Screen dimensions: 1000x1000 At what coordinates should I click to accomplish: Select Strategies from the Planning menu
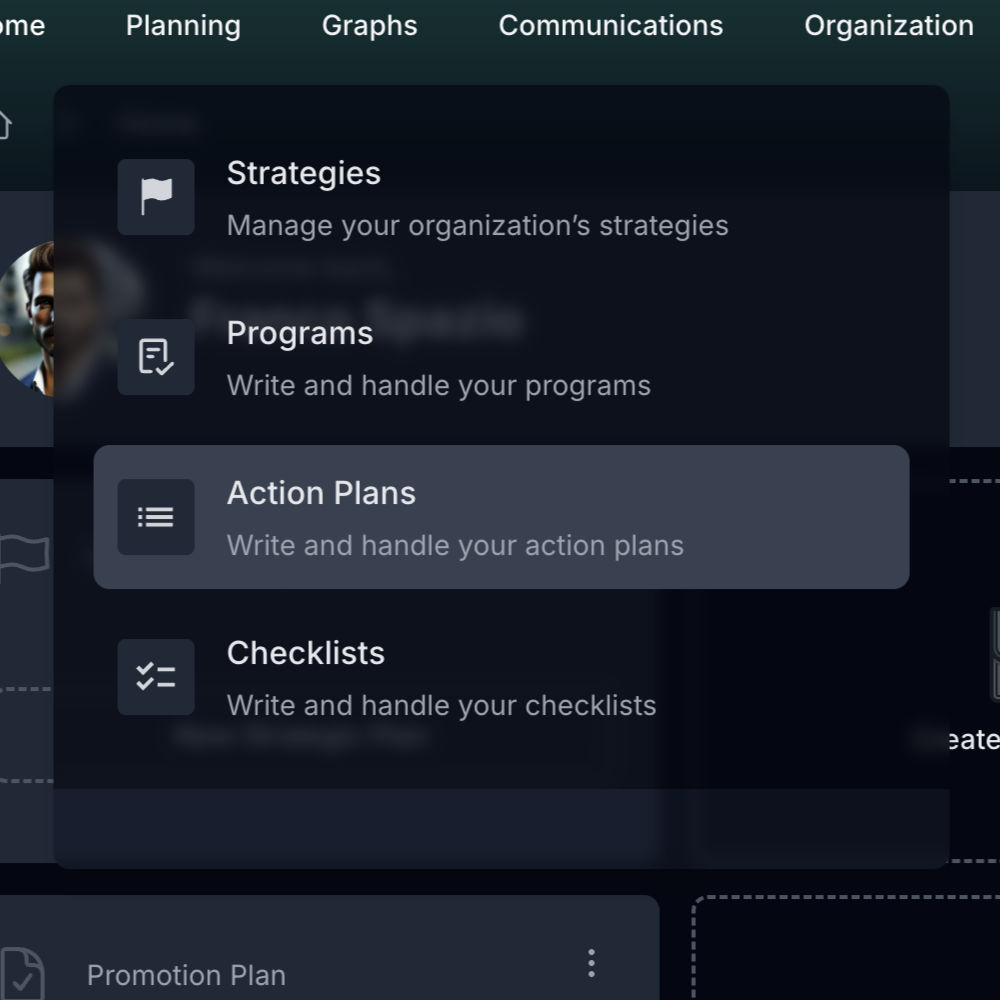tap(303, 174)
